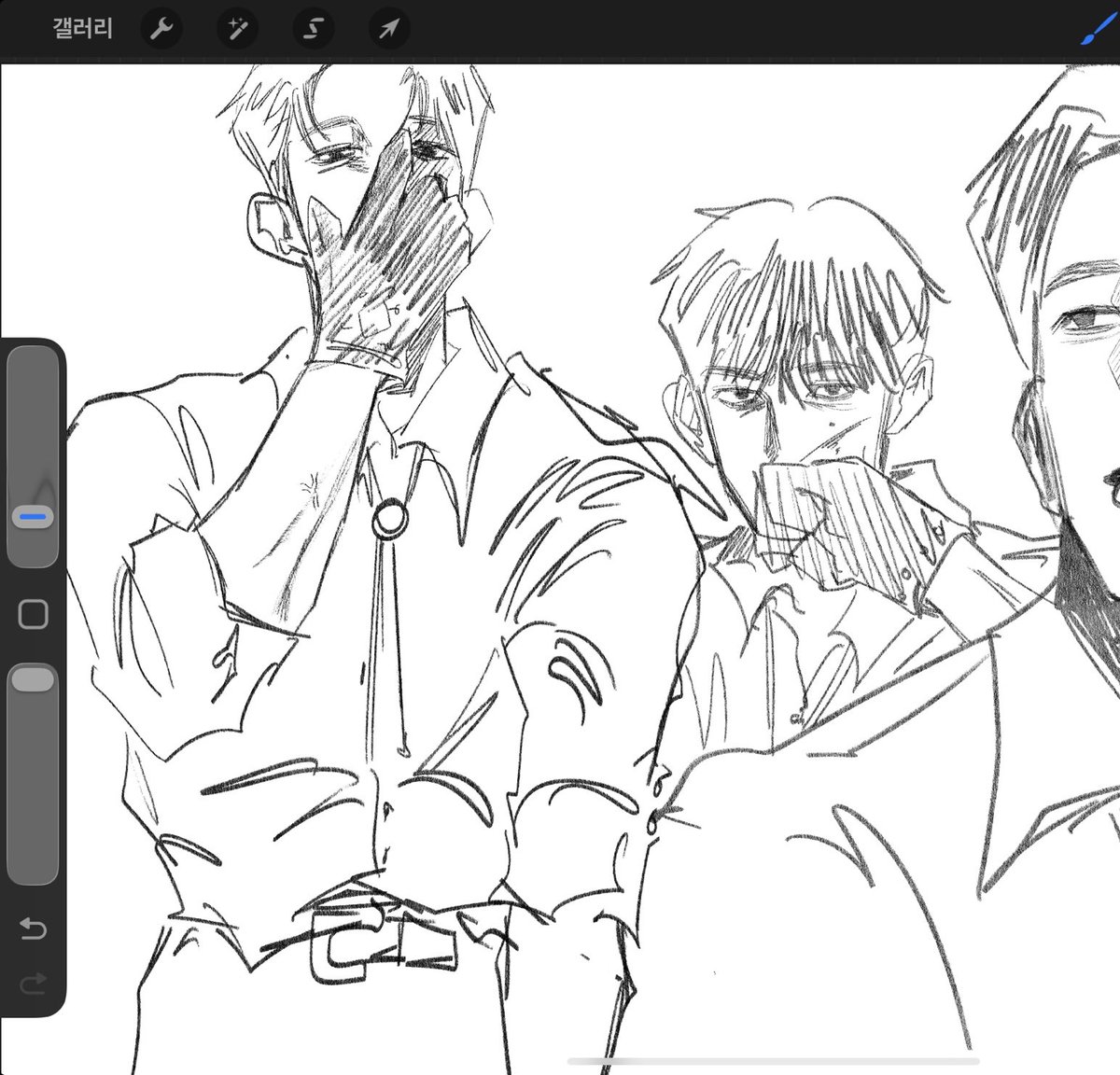
Task: Click the brush size slider handle
Action: (33, 516)
